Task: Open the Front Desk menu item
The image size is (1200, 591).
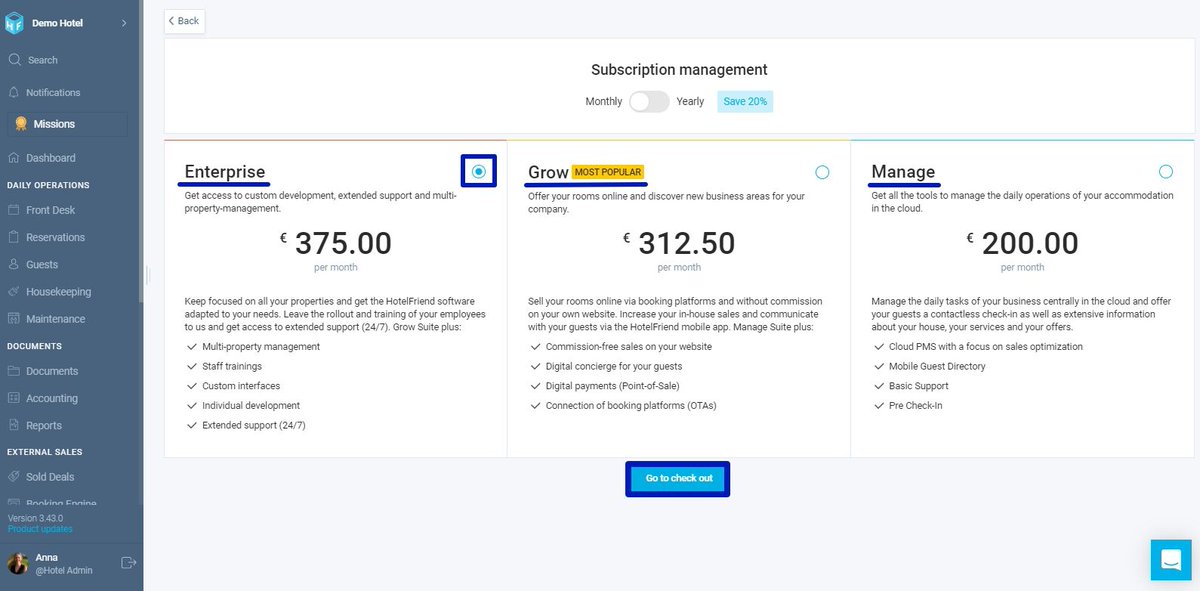Action: (x=50, y=210)
